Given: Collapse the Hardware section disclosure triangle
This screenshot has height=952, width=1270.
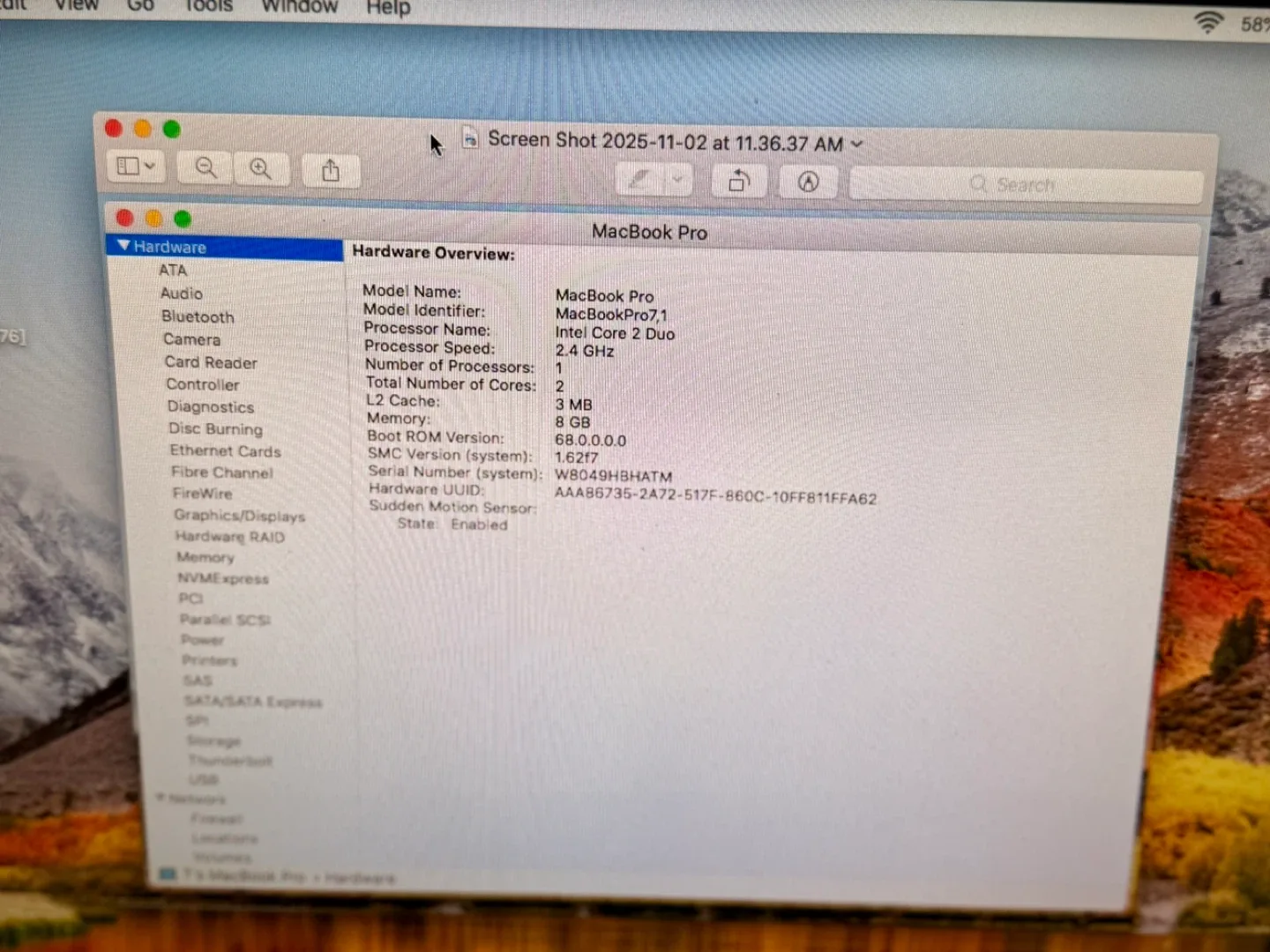Looking at the screenshot, I should (124, 245).
